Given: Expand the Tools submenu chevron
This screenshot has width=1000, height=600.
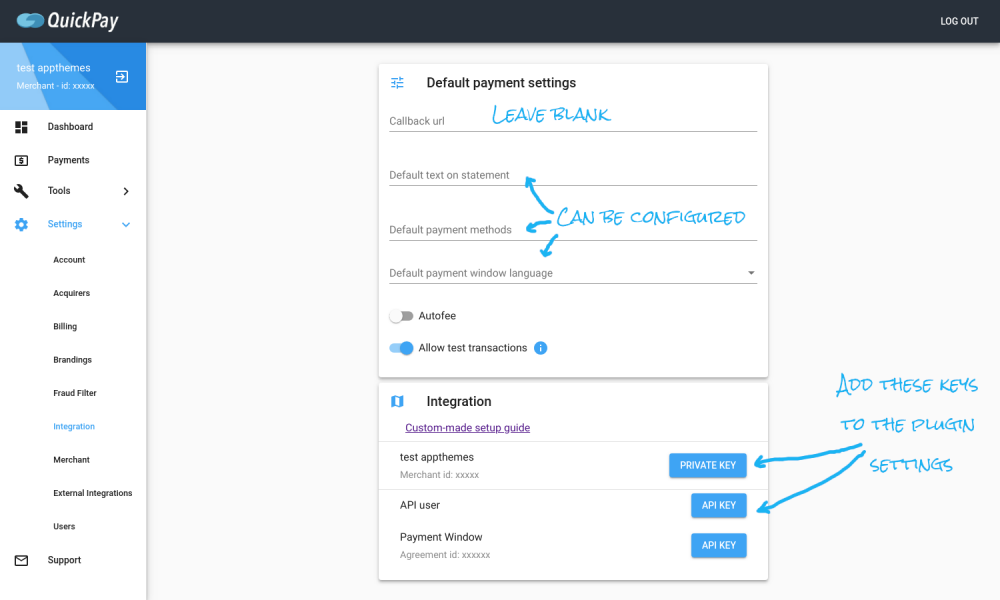Looking at the screenshot, I should 126,191.
